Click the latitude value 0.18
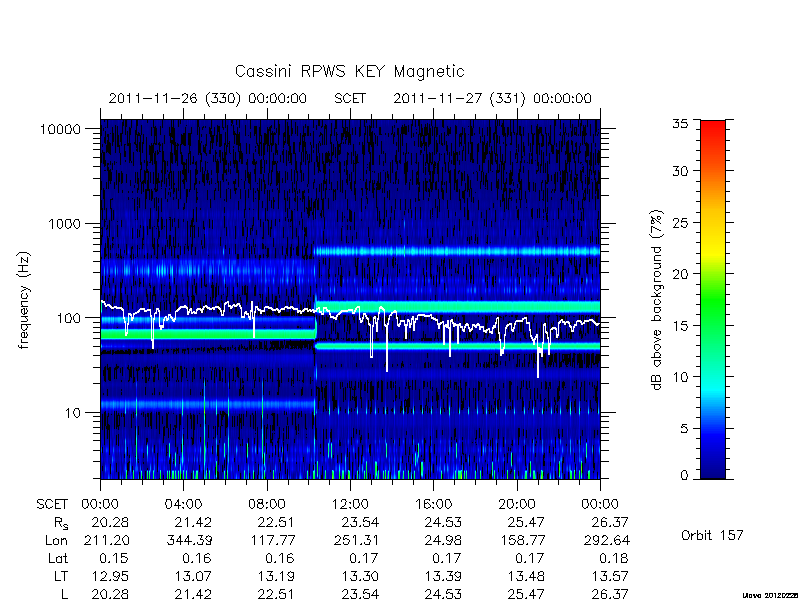This screenshot has height=600, width=800. (614, 559)
